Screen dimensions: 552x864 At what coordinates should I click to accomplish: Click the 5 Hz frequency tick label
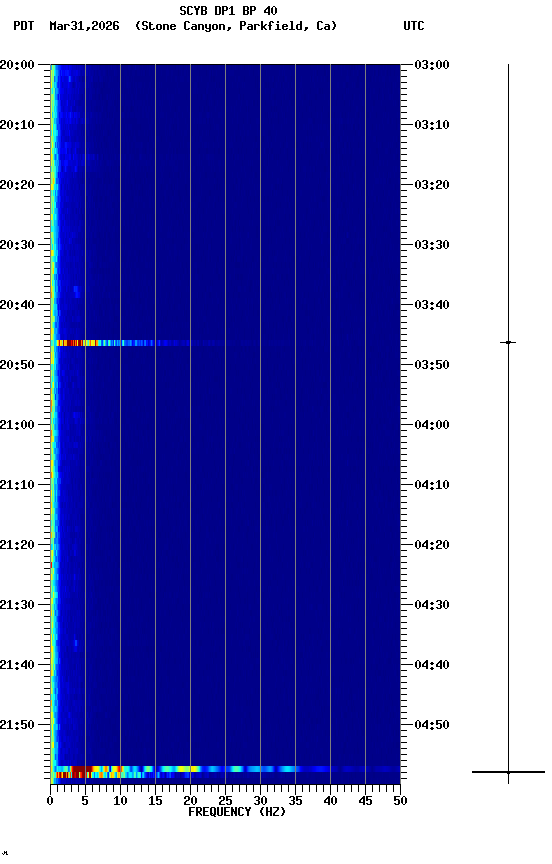(85, 801)
